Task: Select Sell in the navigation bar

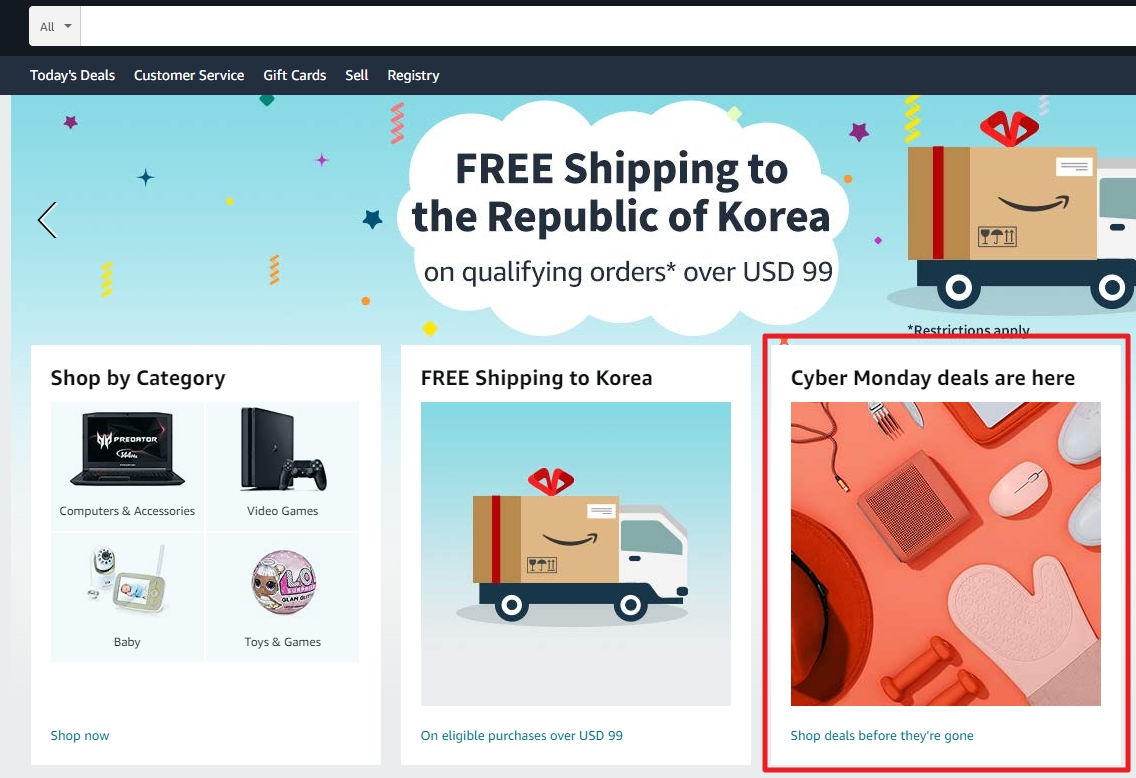Action: (356, 75)
